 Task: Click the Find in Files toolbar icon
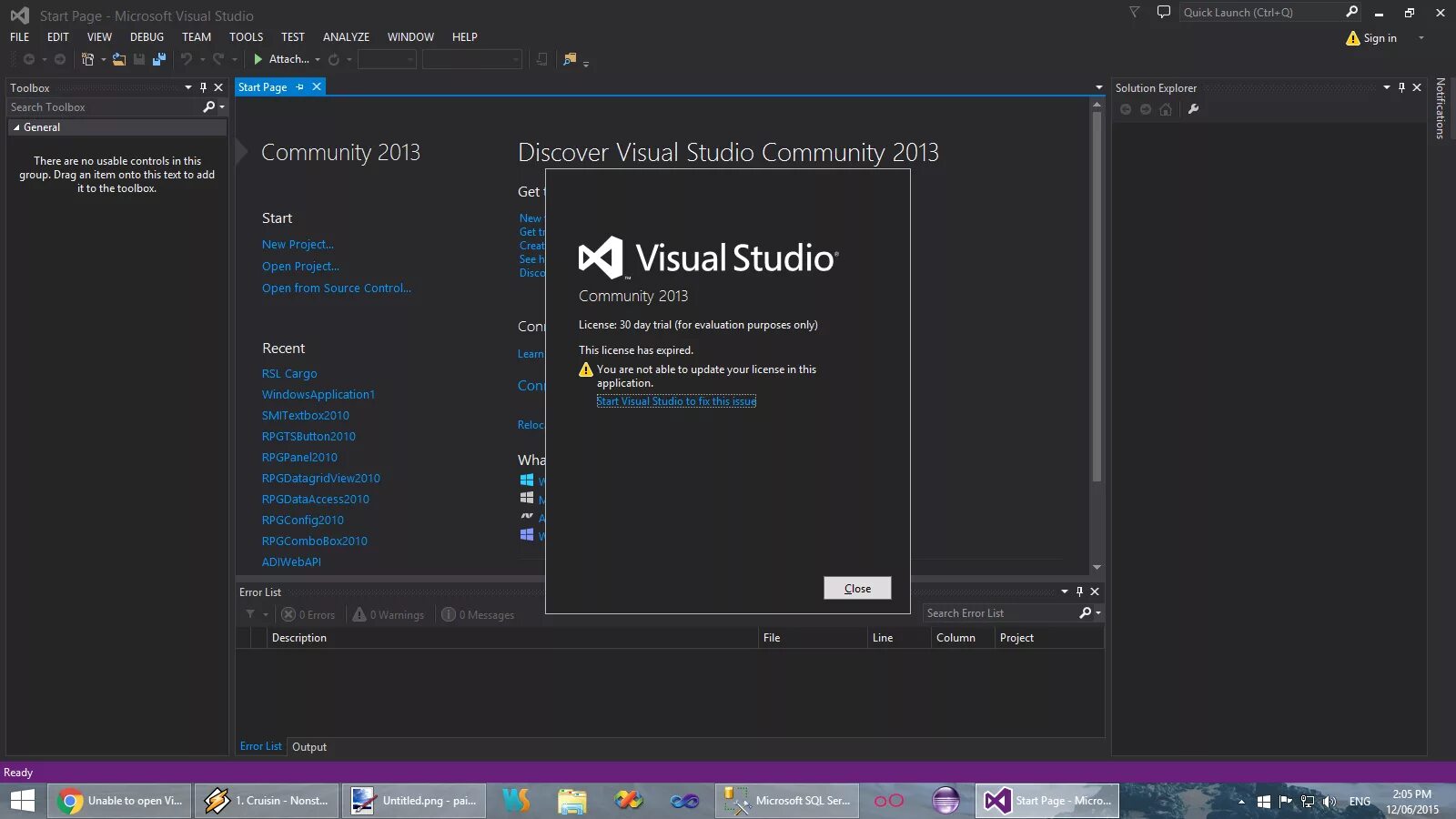pos(570,59)
